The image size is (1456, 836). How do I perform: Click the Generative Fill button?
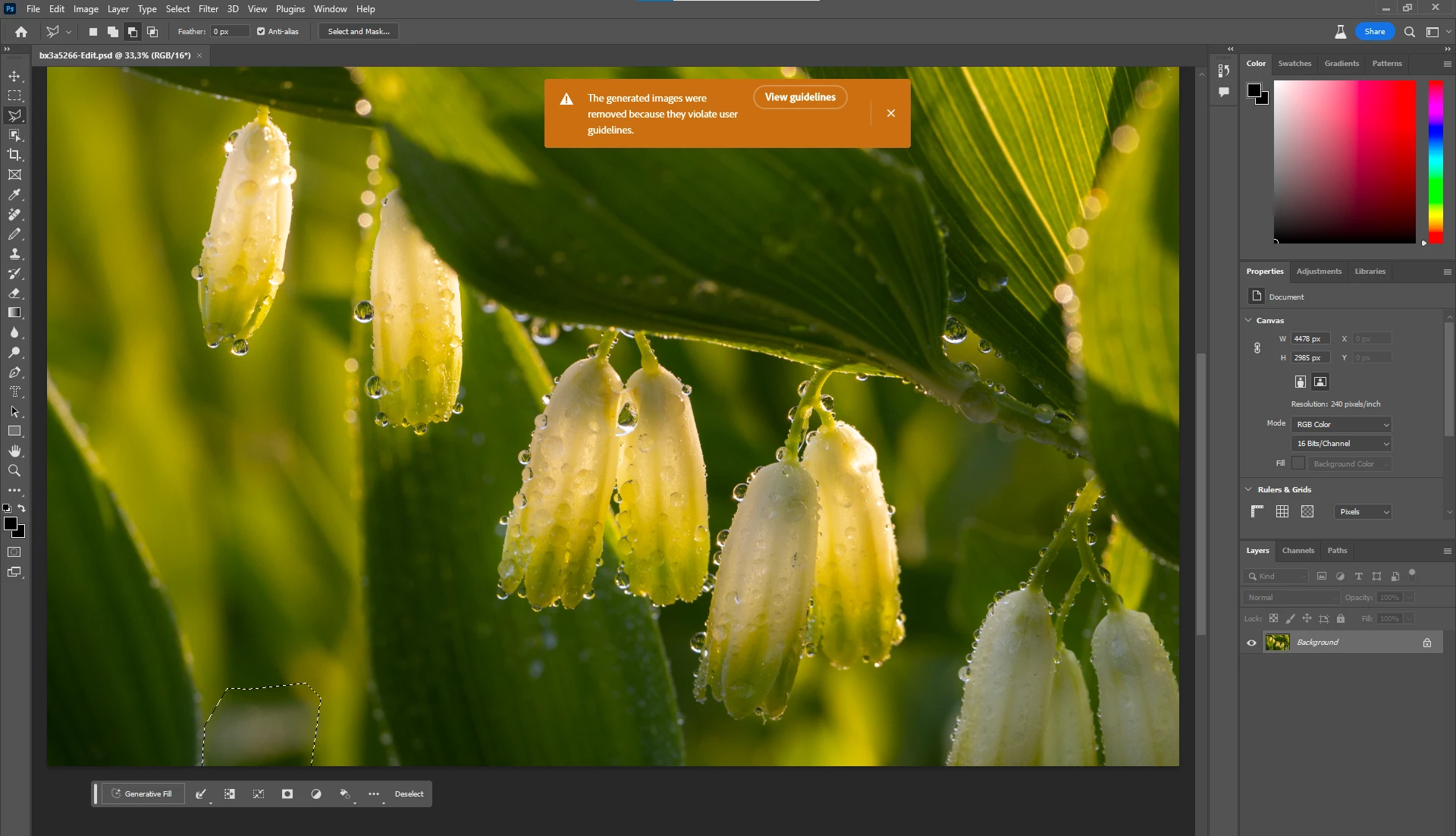click(x=142, y=794)
